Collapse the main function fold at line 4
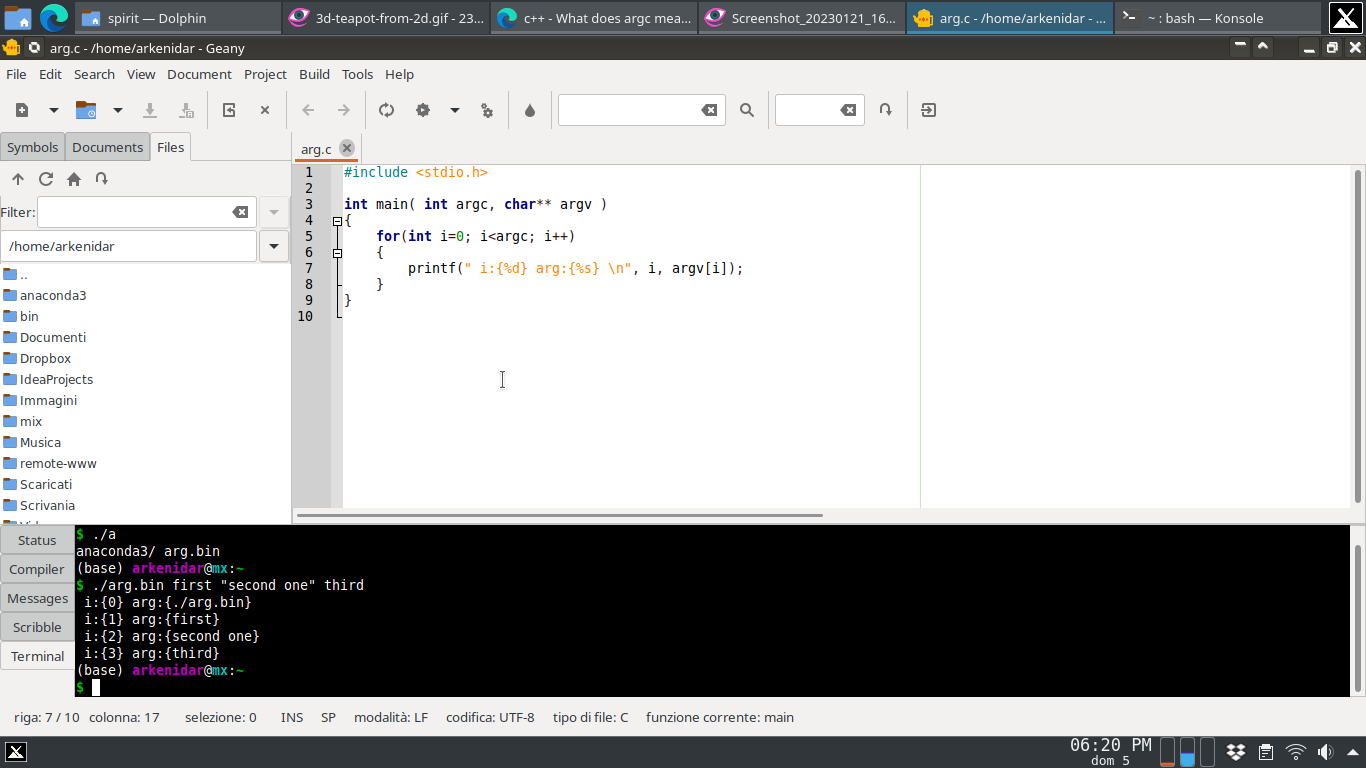The image size is (1366, 768). [x=337, y=221]
